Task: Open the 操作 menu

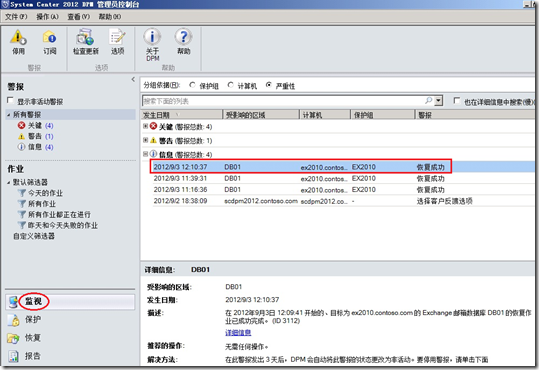Action: [47, 17]
